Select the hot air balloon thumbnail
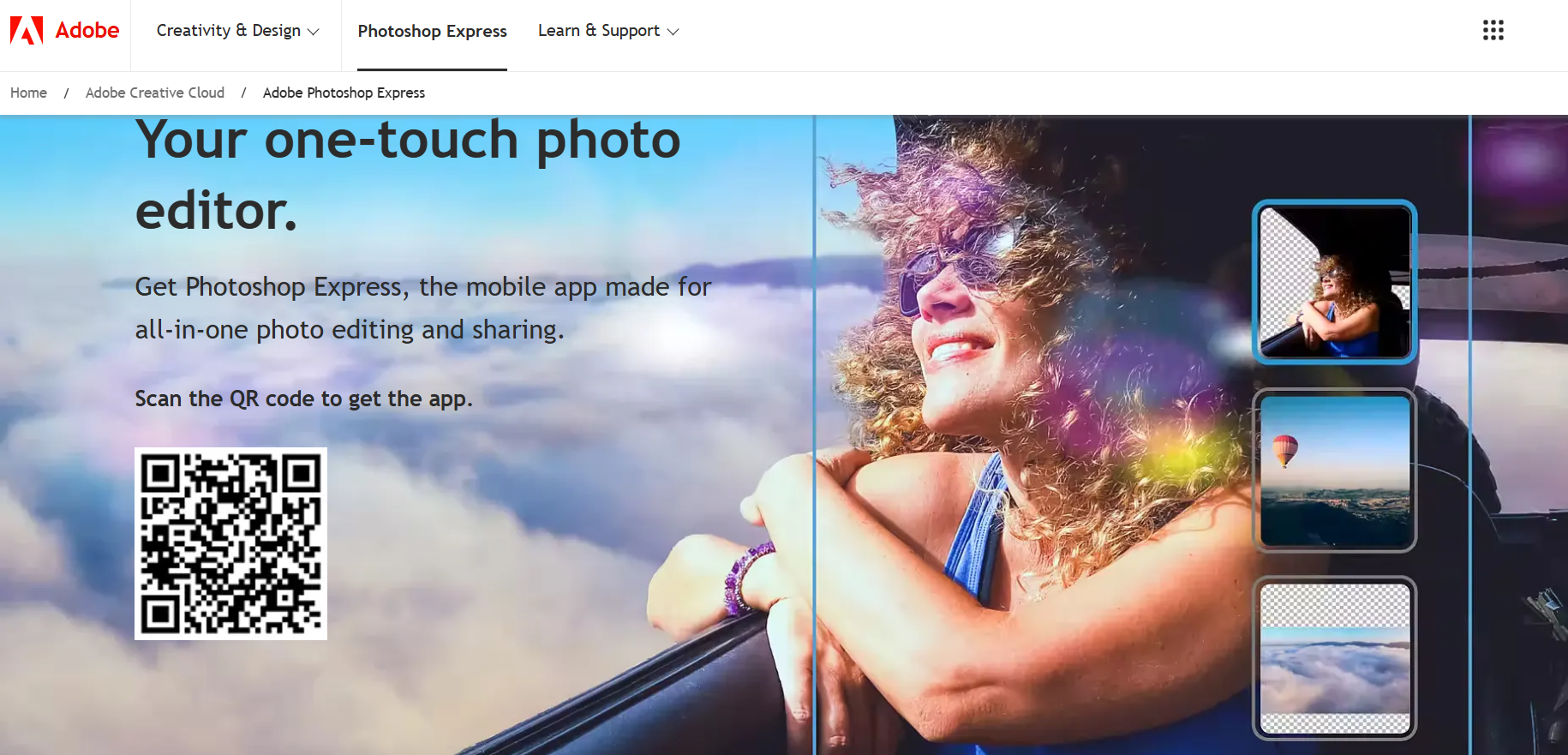Screen dimensions: 1568x755 tap(1334, 470)
